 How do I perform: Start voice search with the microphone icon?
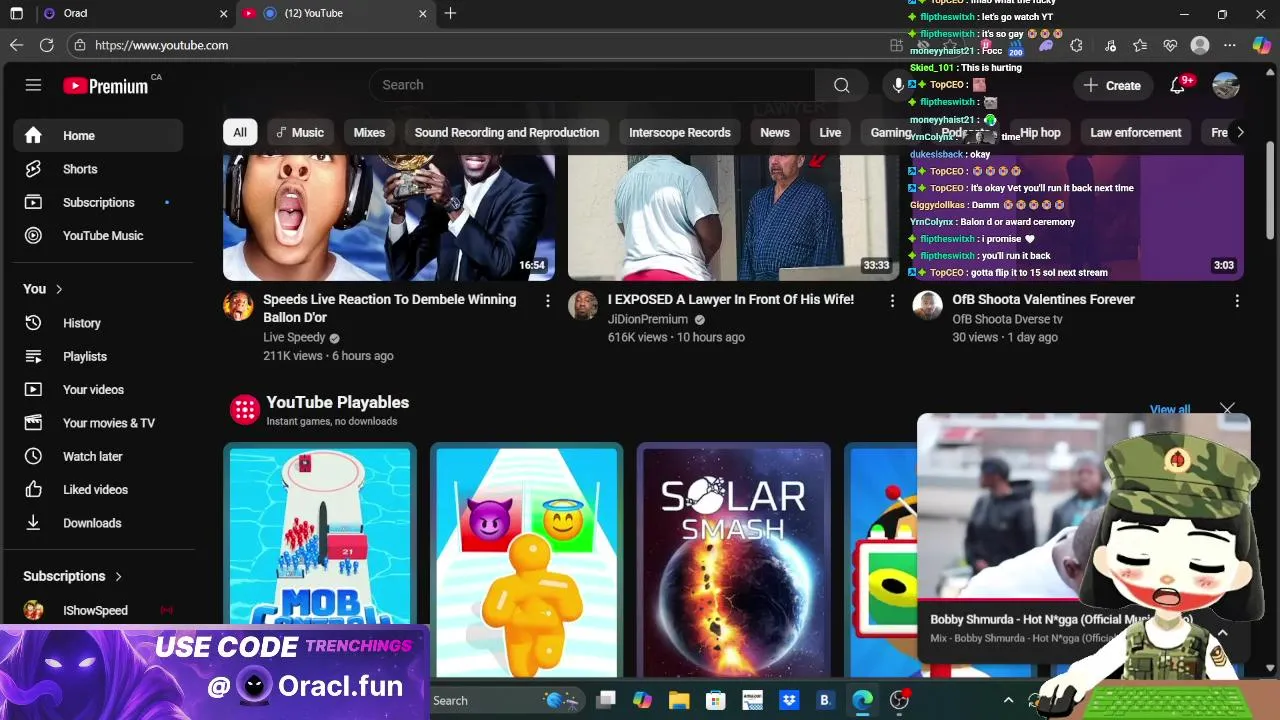[898, 85]
